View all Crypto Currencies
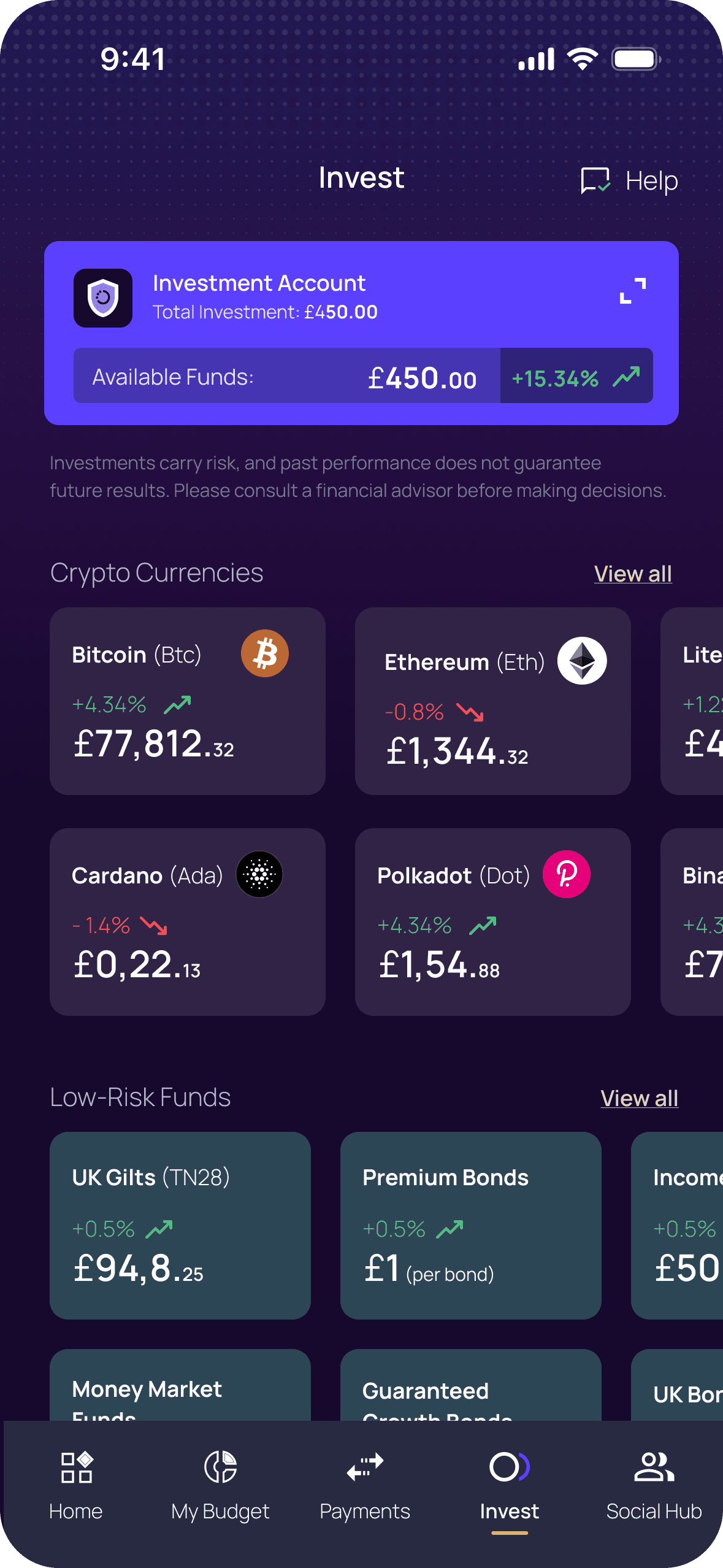 pos(633,574)
